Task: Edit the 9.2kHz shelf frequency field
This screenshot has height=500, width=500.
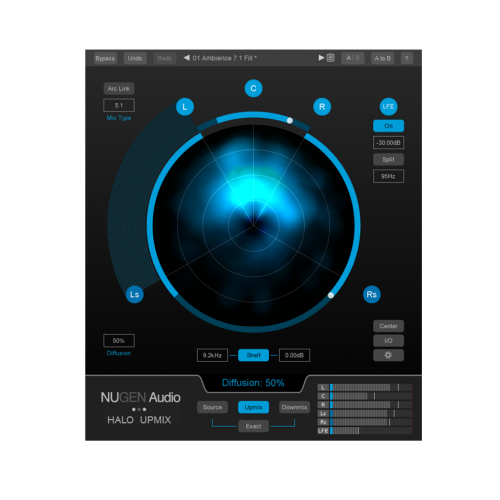Action: pos(212,355)
